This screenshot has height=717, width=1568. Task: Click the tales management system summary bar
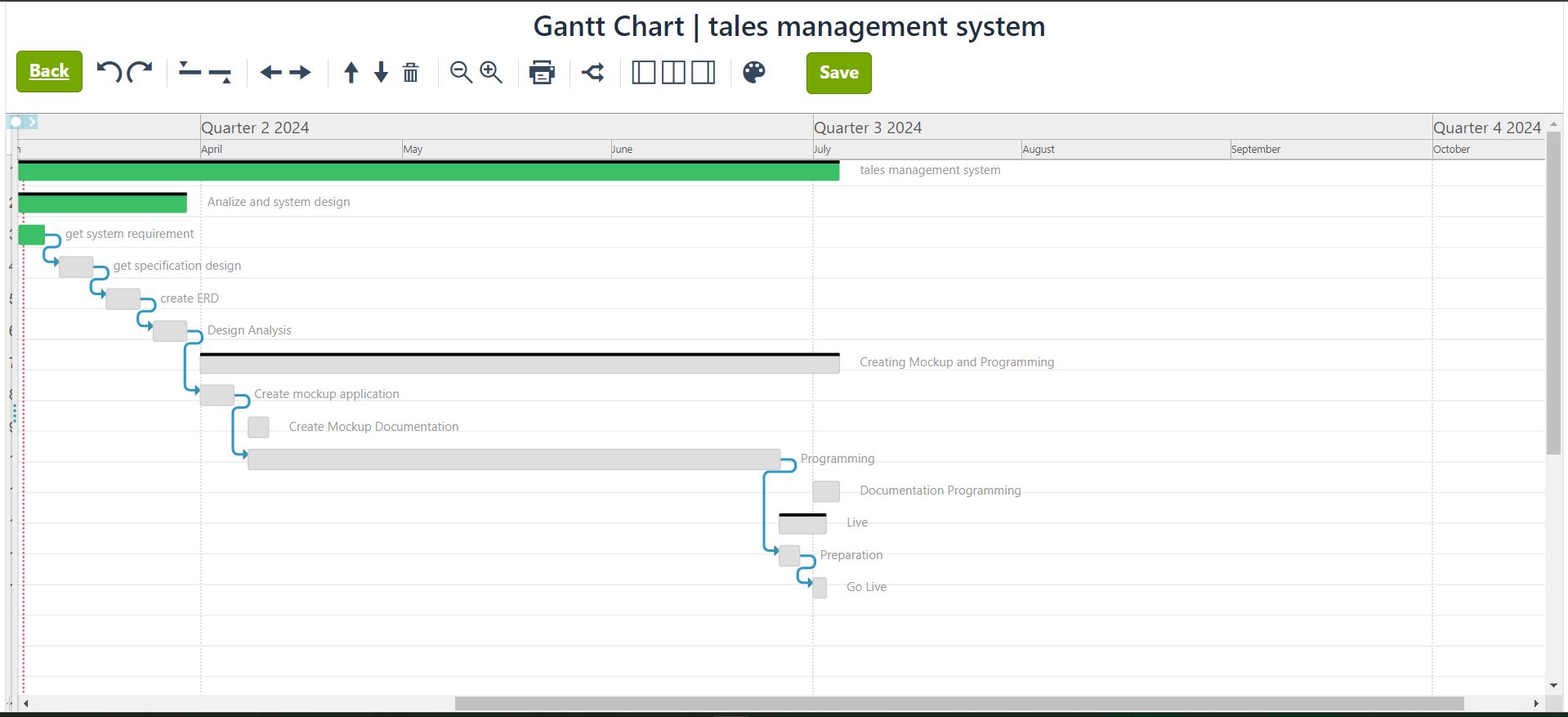click(x=429, y=171)
